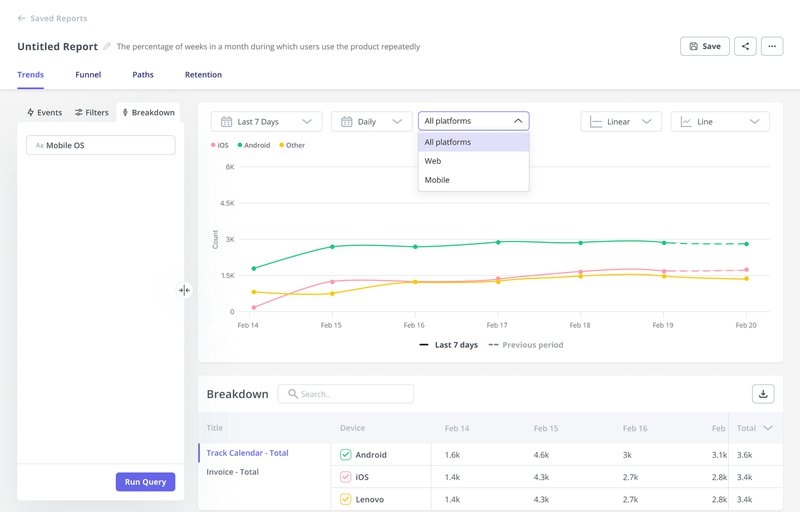Toggle the Lenovo device checkbox
Image resolution: width=800 pixels, height=512 pixels.
(x=346, y=499)
